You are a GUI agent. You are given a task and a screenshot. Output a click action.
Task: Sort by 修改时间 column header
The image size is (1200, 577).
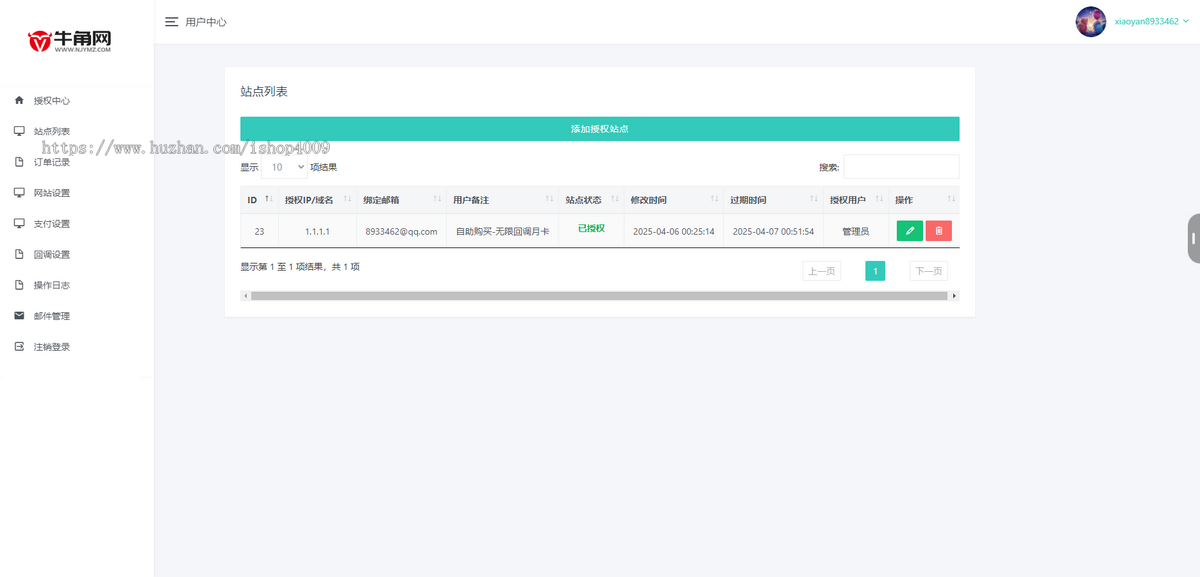[673, 200]
